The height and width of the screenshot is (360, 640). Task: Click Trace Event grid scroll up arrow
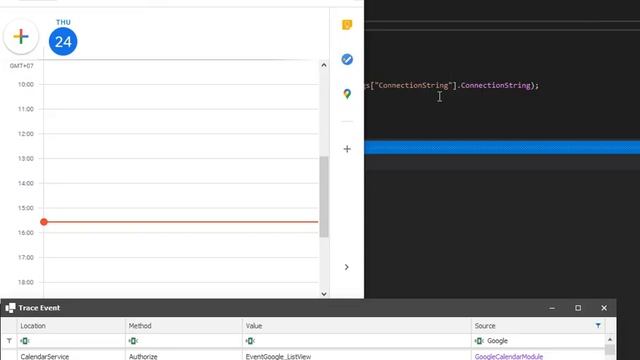610,340
